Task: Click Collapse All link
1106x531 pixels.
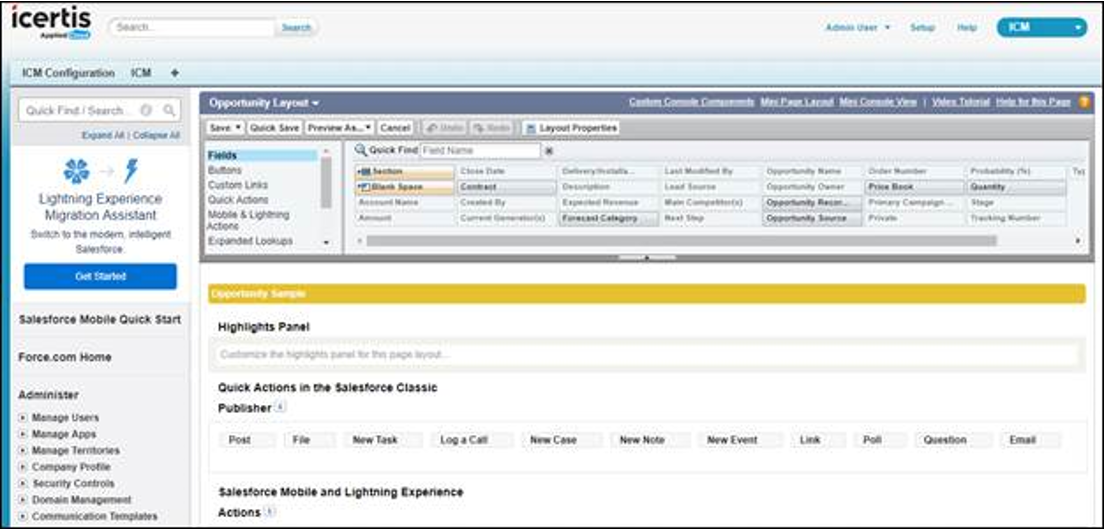Action: [157, 135]
